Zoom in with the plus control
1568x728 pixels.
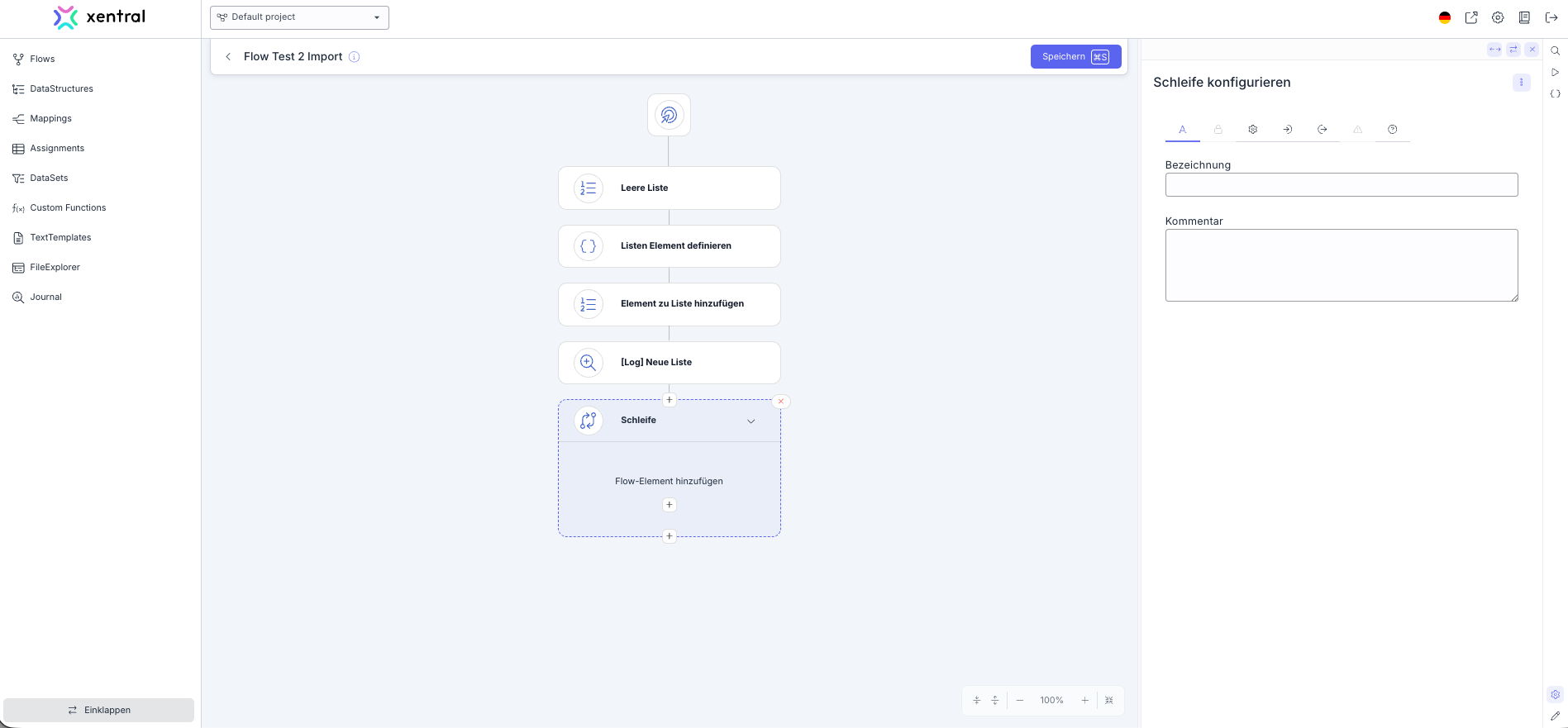pyautogui.click(x=1085, y=700)
